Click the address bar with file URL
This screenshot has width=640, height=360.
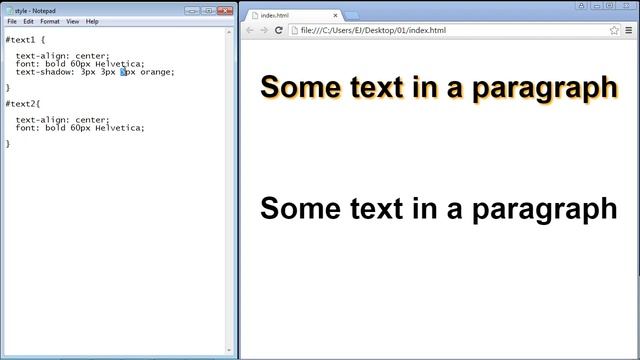coord(455,30)
